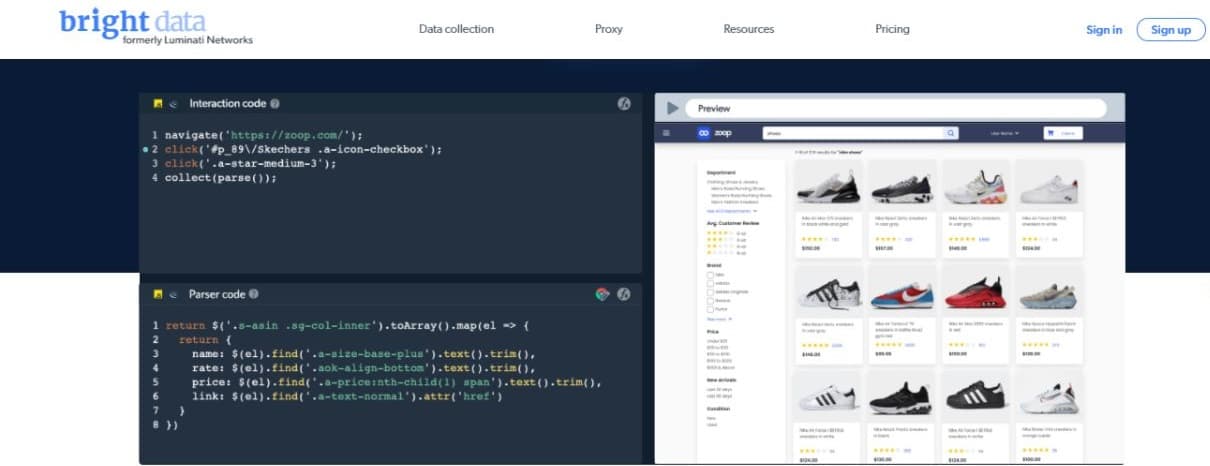Image resolution: width=1210 pixels, height=466 pixels.
Task: Click the Sign up button
Action: click(1171, 30)
